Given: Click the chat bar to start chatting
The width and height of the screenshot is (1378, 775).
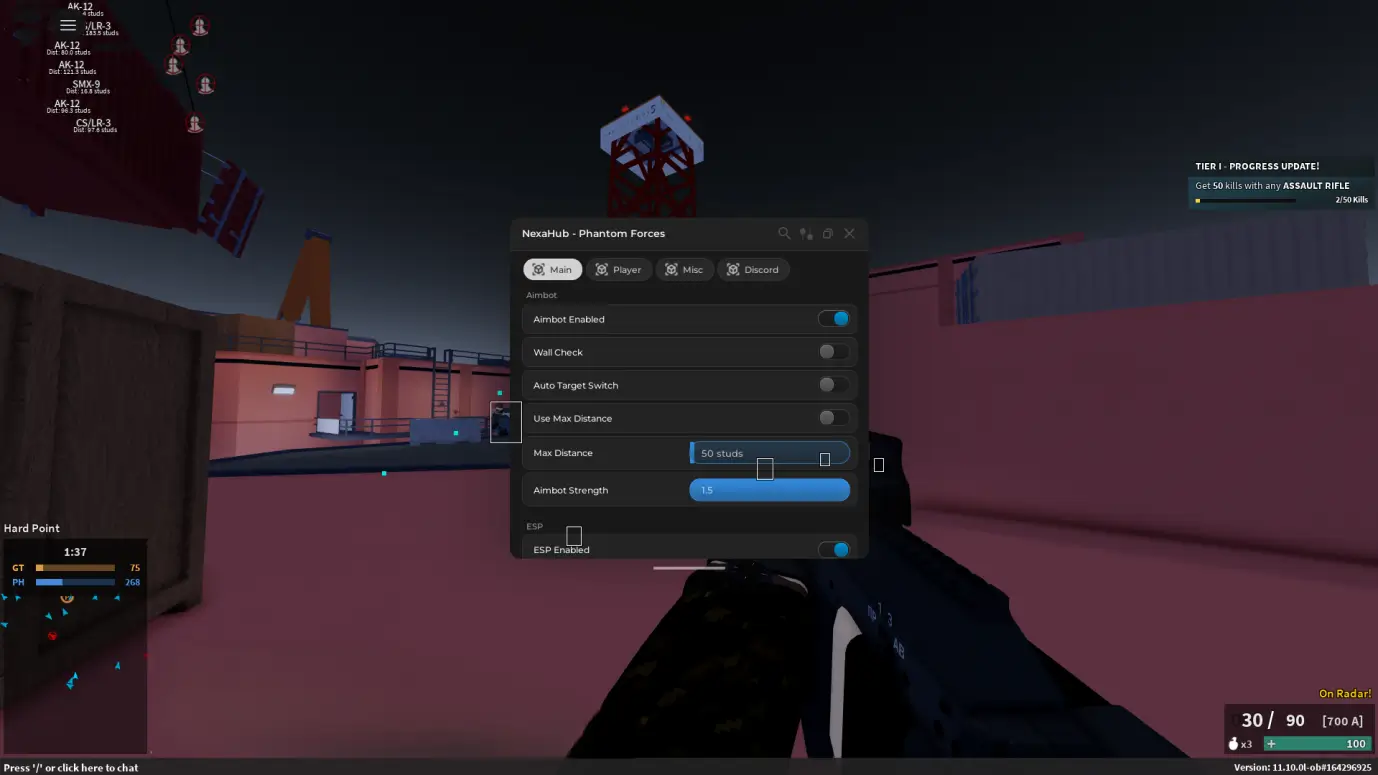Looking at the screenshot, I should 72,768.
